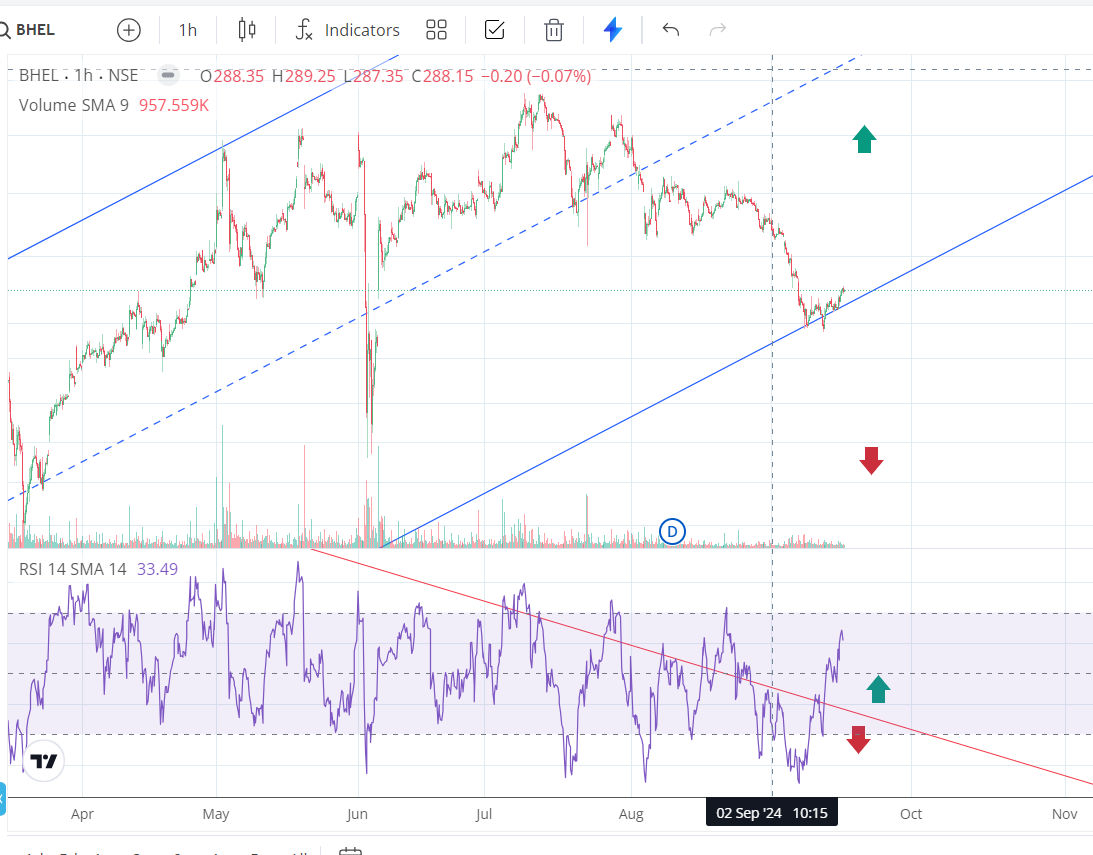Viewport: 1093px width, 855px height.
Task: Select the BHEL · 1h · NSE legend title
Action: 78,75
